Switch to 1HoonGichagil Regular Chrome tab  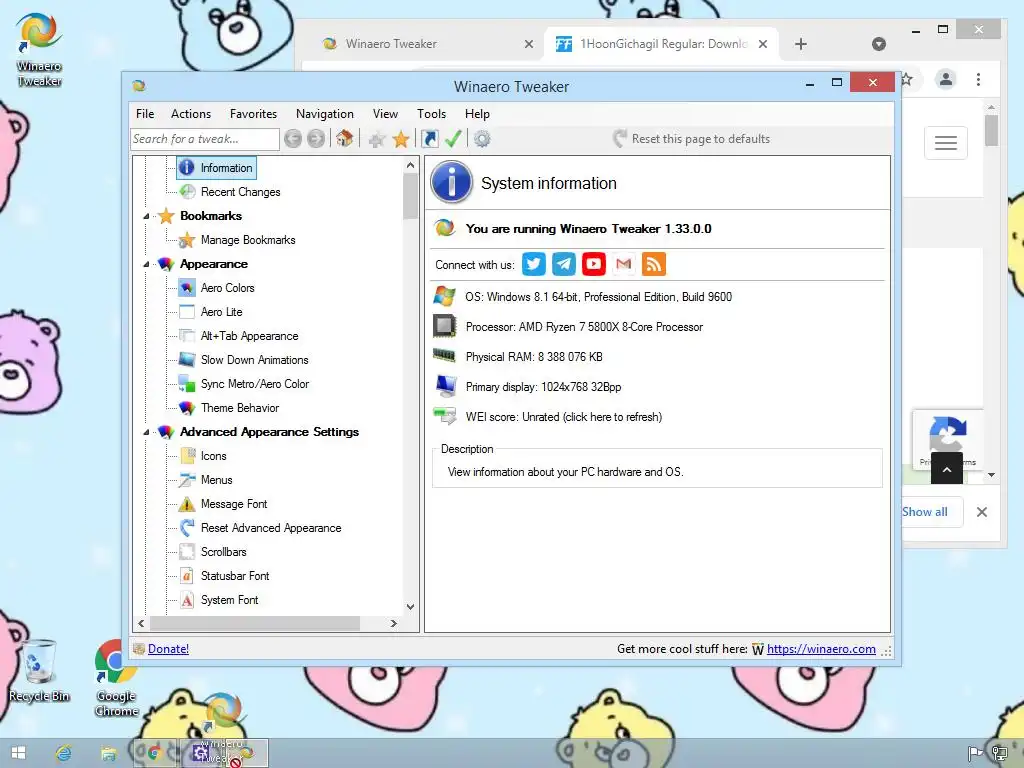pos(661,44)
